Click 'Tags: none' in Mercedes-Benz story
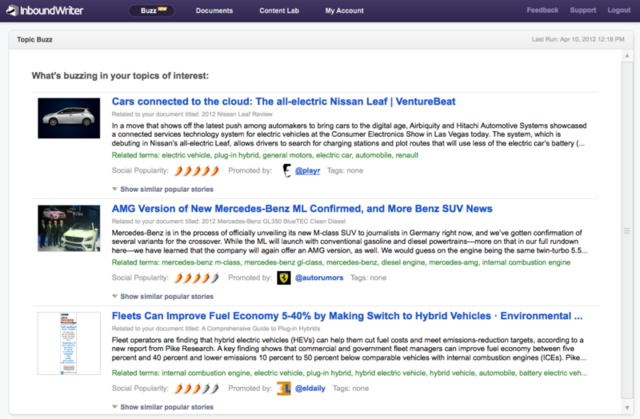The height and width of the screenshot is (419, 640). (368, 278)
